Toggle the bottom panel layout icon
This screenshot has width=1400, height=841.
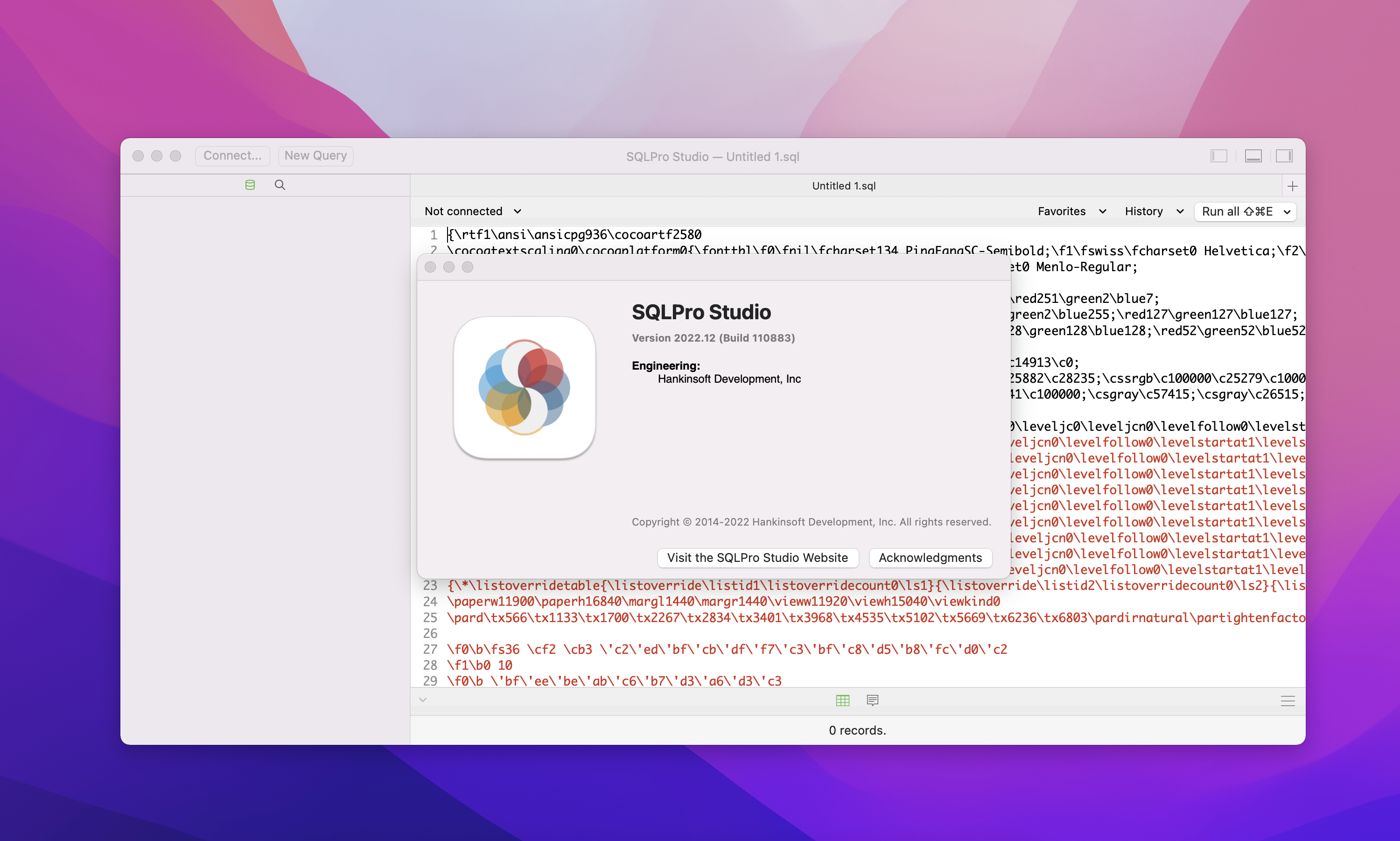pyautogui.click(x=1253, y=156)
